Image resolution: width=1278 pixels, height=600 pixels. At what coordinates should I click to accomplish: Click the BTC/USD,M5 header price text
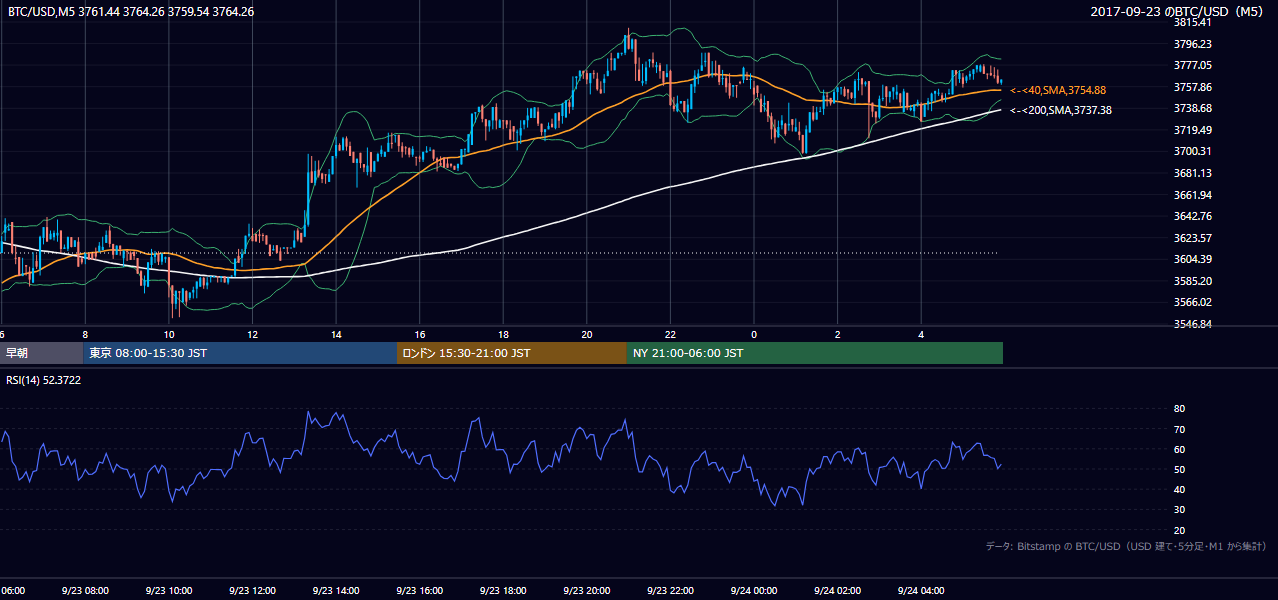[131, 12]
